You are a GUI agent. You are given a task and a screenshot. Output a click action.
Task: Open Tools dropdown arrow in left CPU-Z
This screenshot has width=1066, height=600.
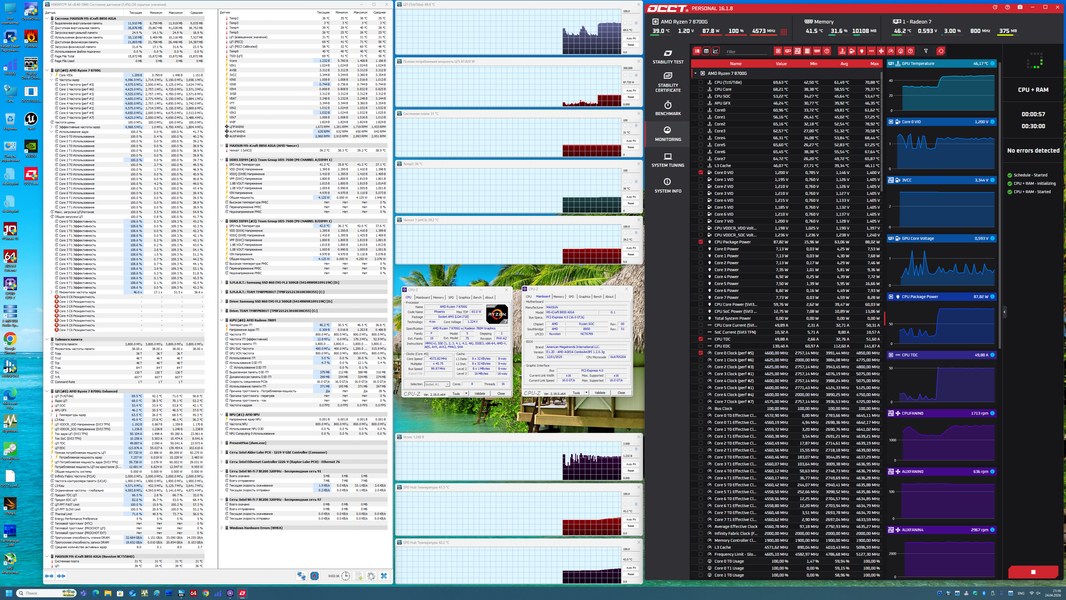(x=466, y=393)
